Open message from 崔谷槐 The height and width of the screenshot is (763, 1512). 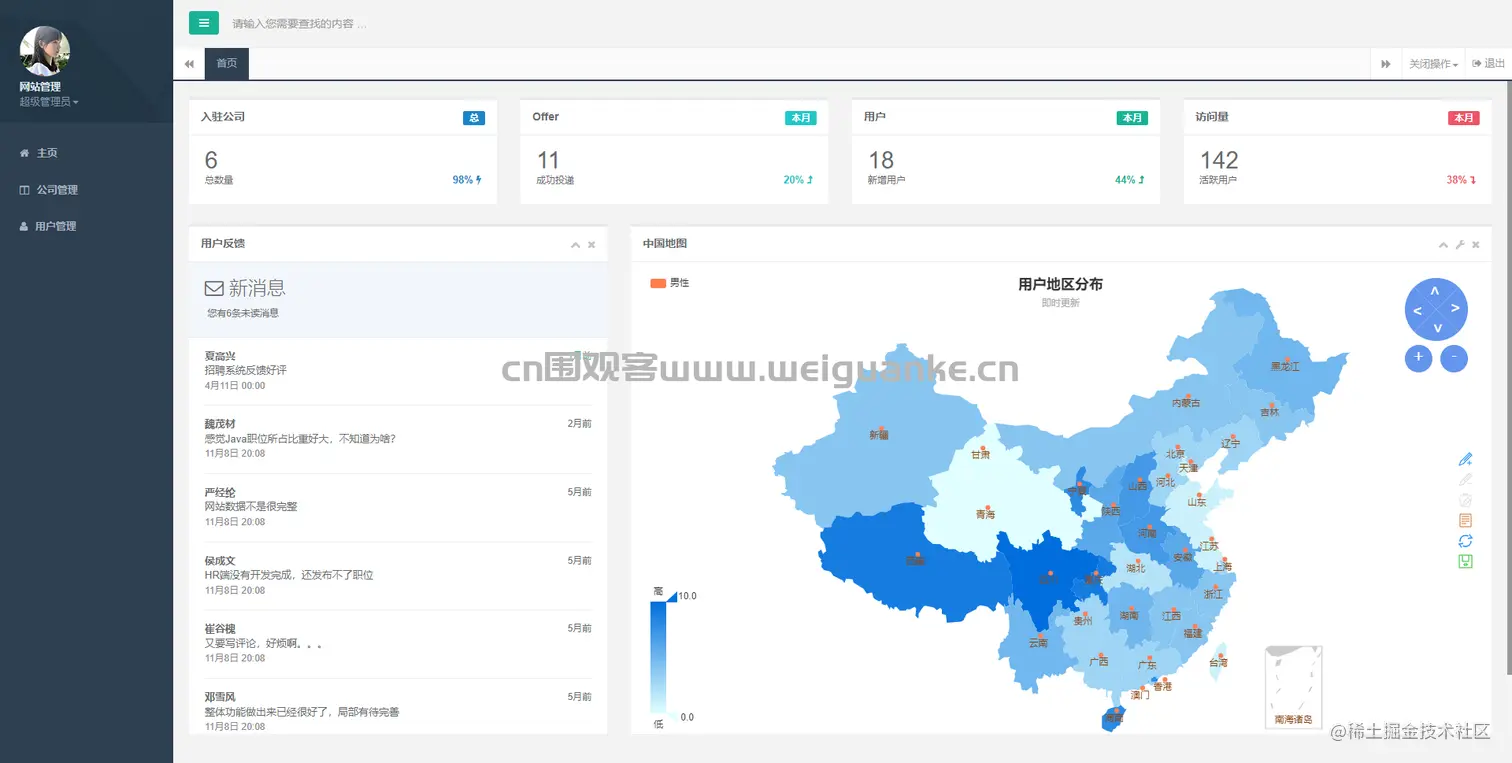[x=398, y=643]
